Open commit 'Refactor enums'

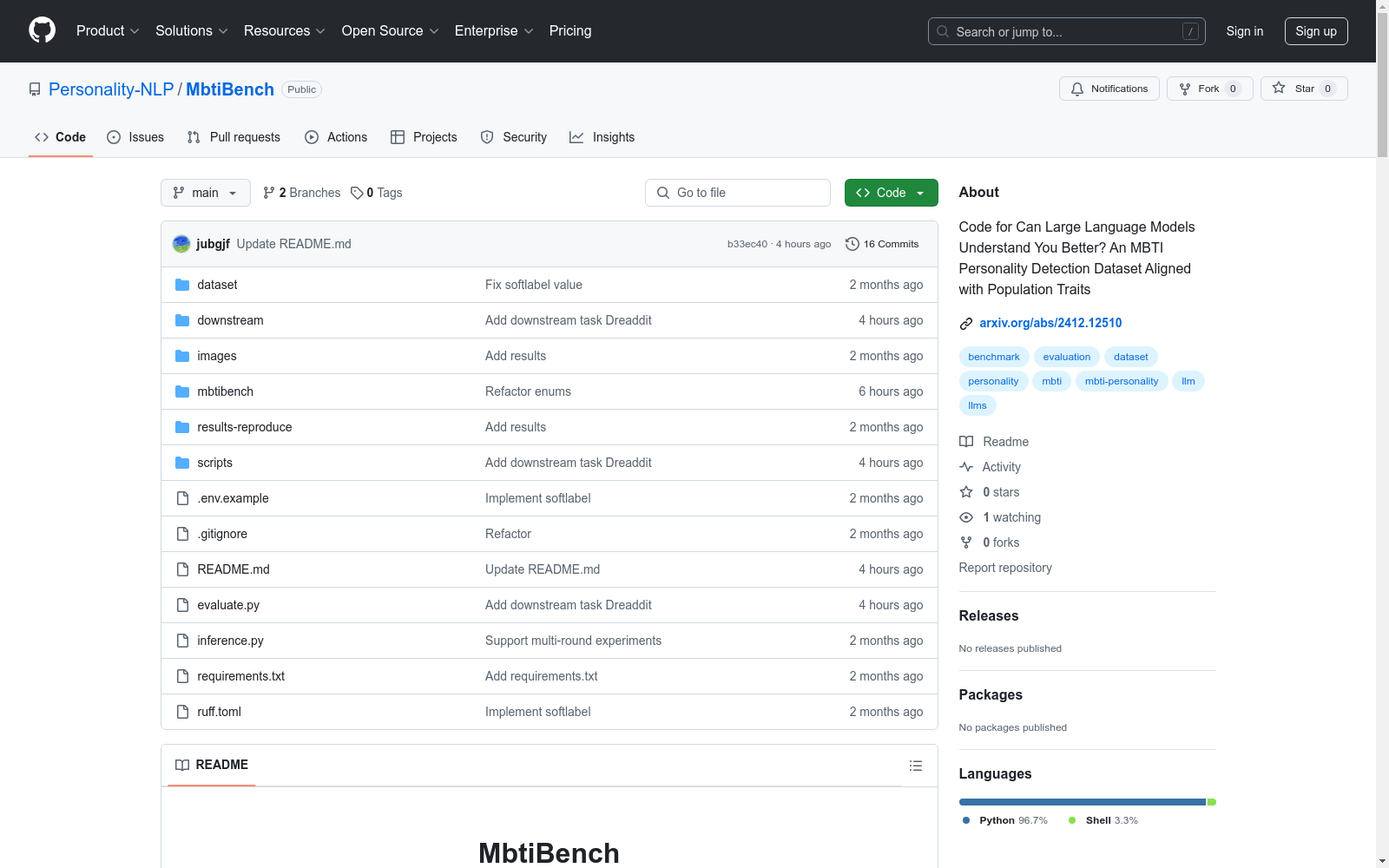[x=528, y=391]
